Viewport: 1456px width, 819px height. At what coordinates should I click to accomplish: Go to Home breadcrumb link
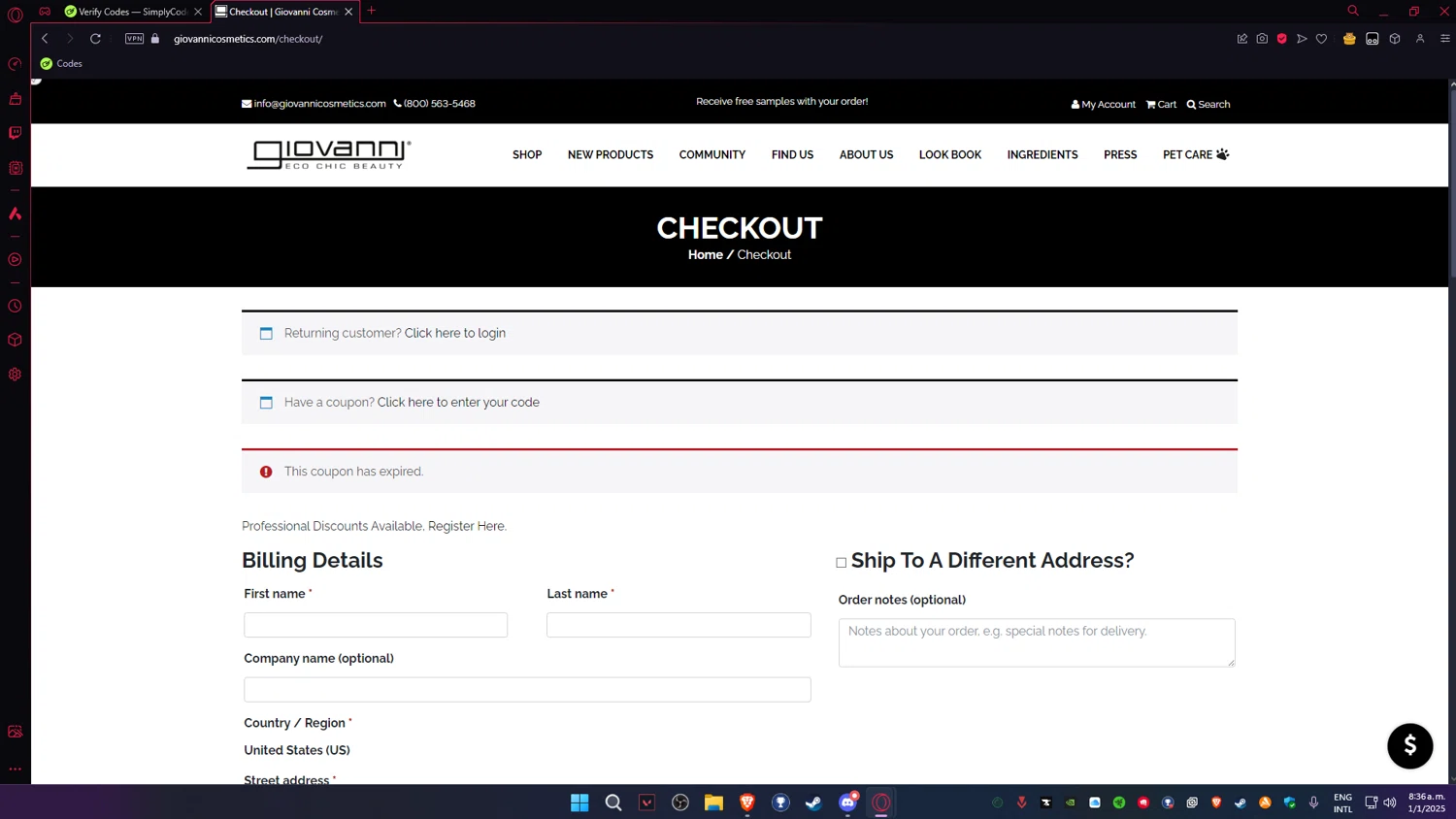click(x=706, y=255)
